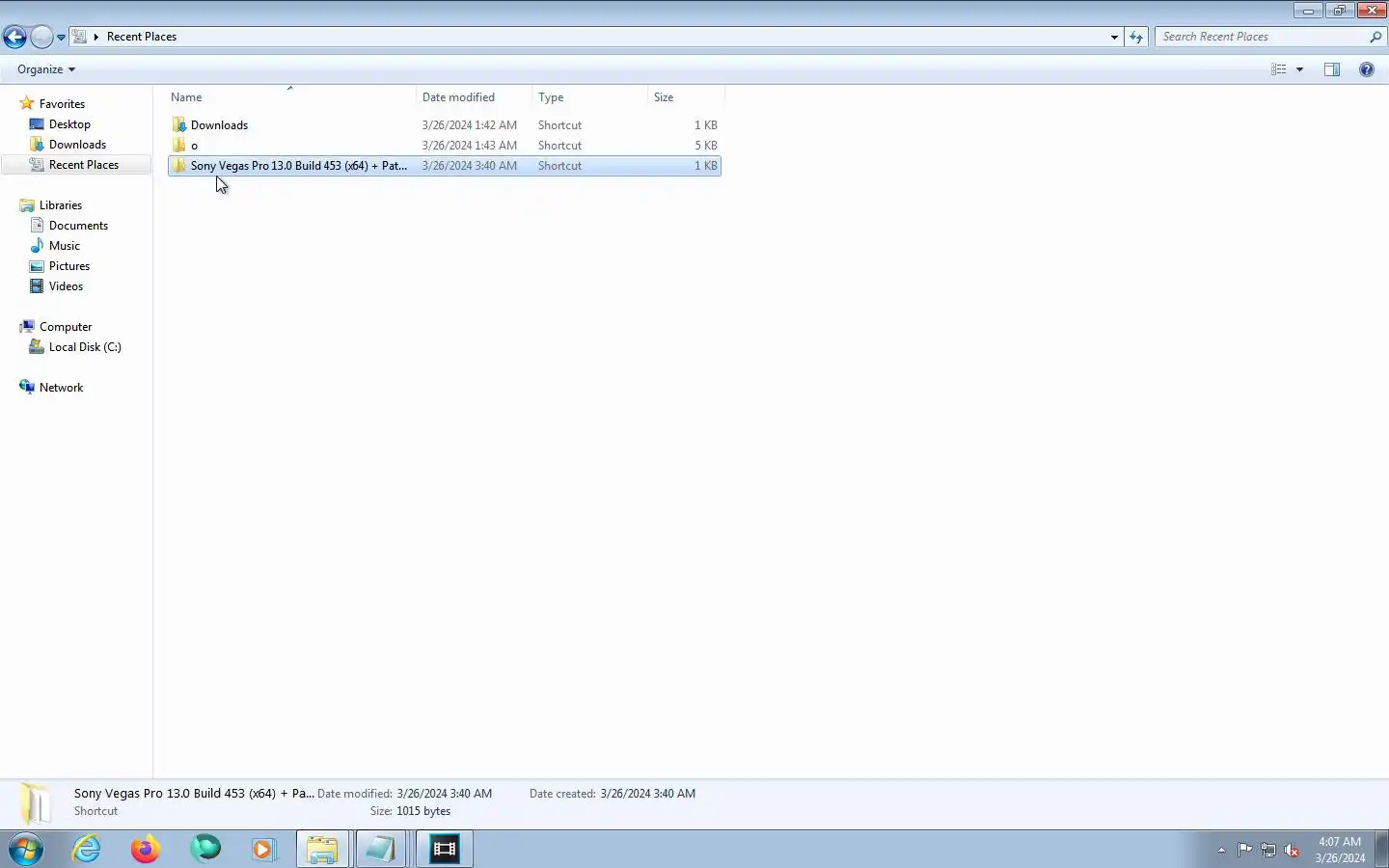The image size is (1389, 868).
Task: Click the Downloads shortcut folder icon
Action: point(179,125)
